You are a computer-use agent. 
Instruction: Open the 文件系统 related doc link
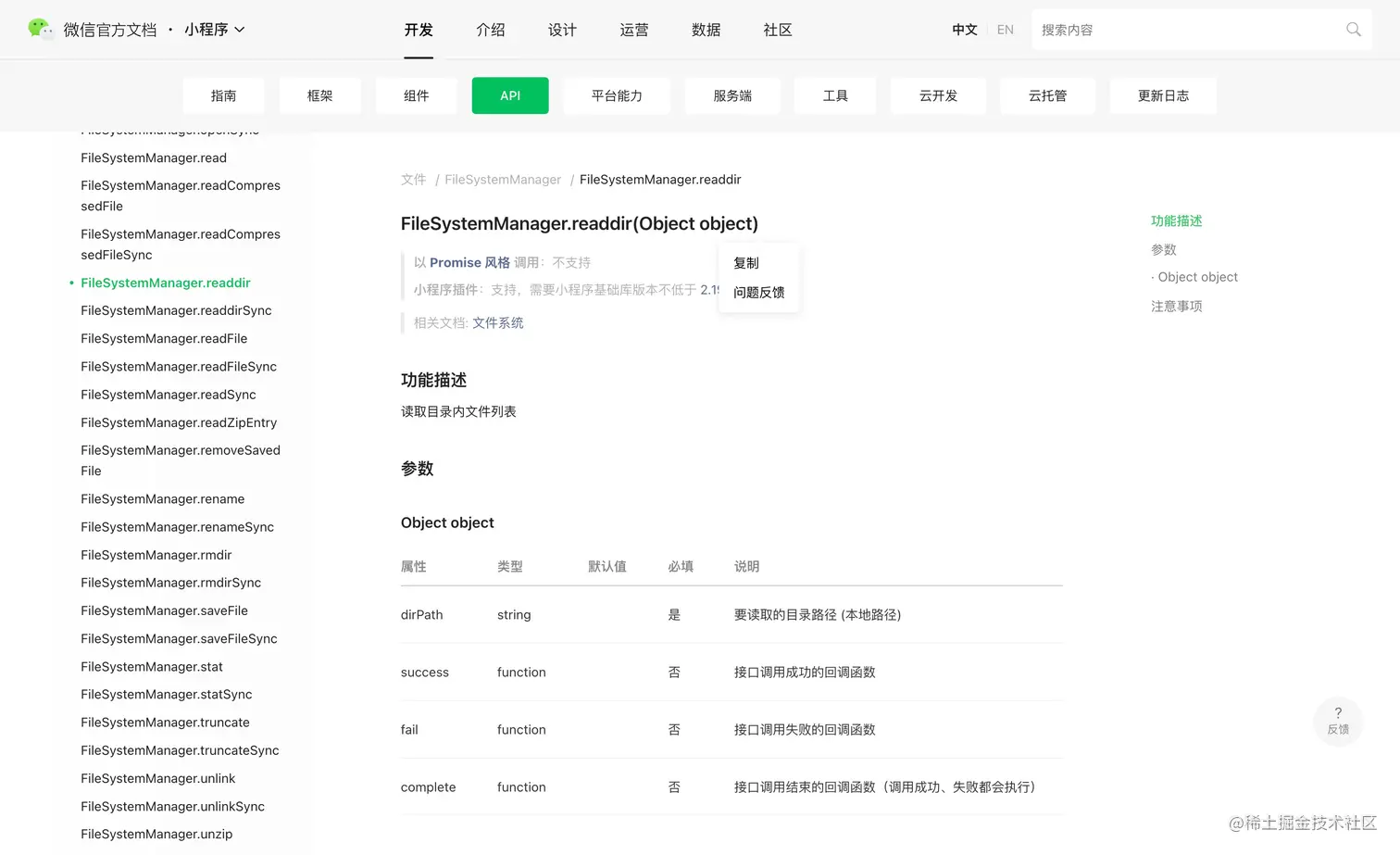pyautogui.click(x=498, y=323)
